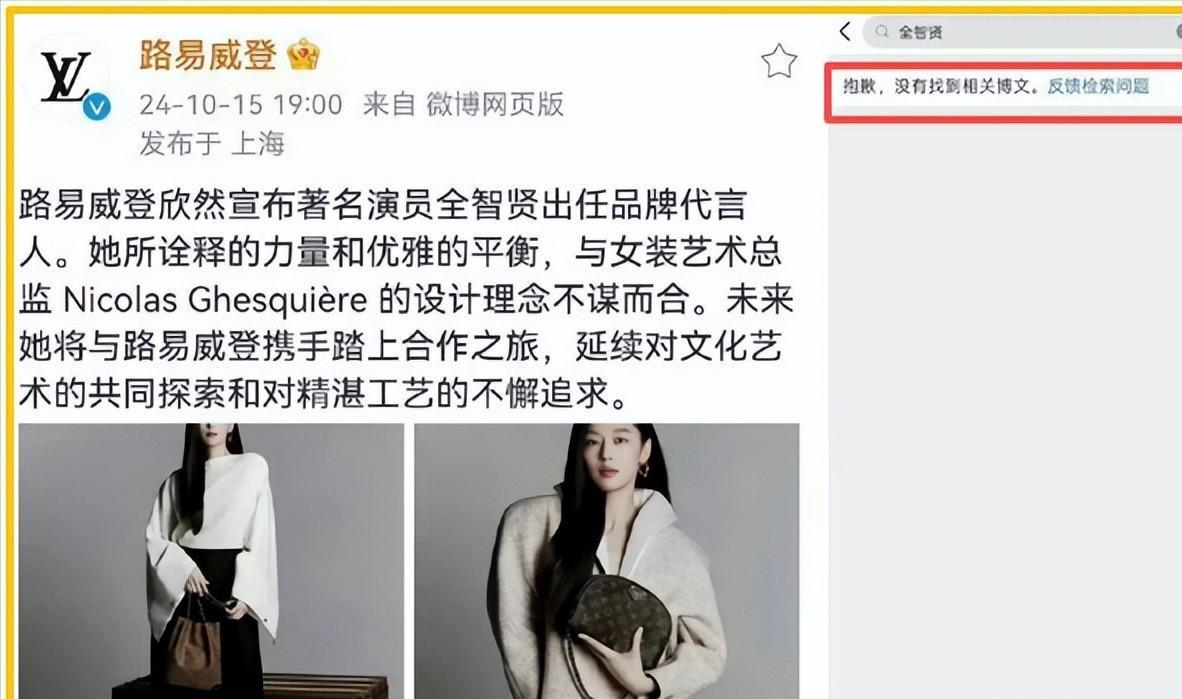Open the left photo with brown handbag

[x=211, y=561]
